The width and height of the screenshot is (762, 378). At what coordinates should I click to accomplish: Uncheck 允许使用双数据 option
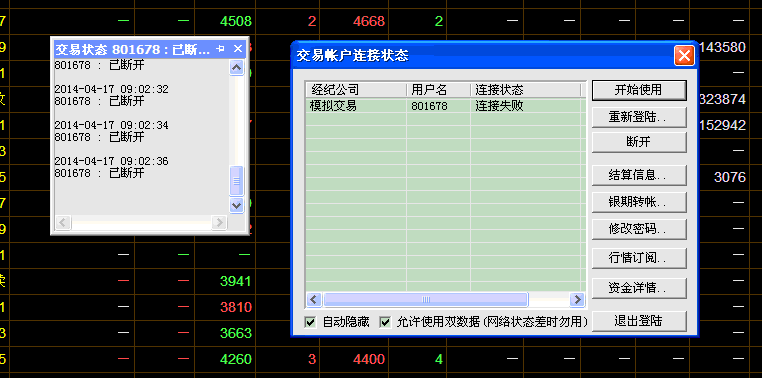click(x=385, y=322)
